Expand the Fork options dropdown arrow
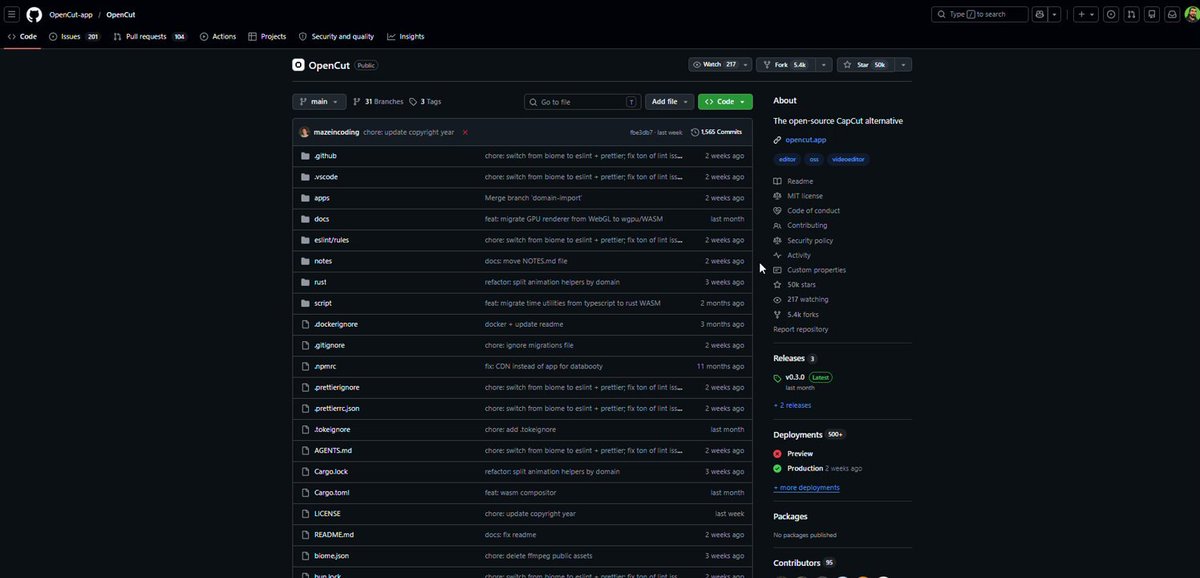 click(824, 65)
